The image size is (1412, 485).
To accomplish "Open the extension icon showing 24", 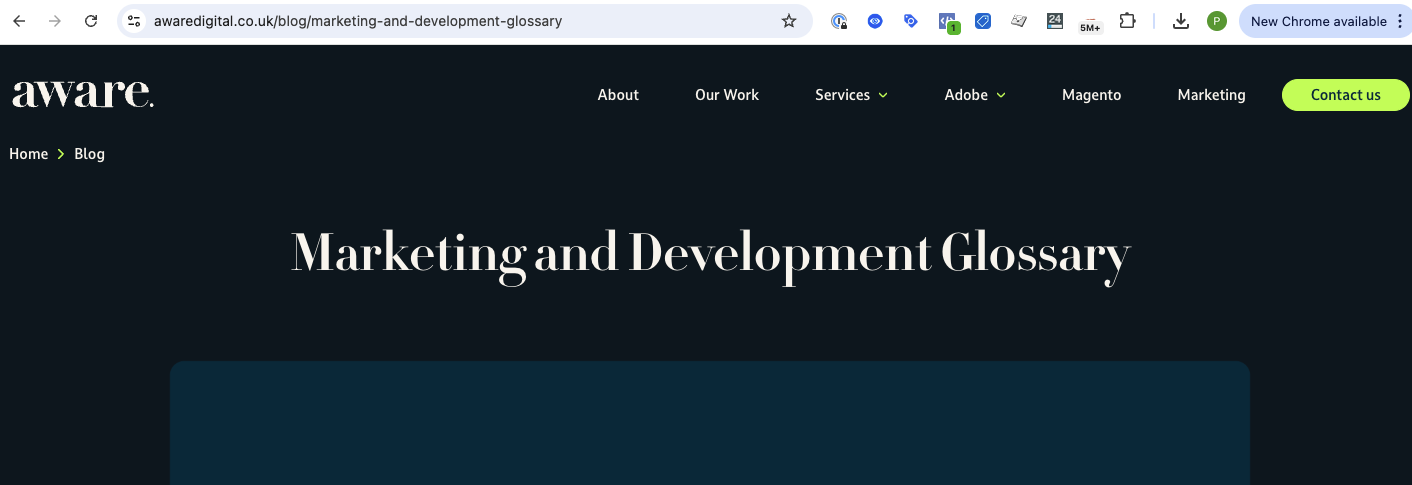I will point(1055,21).
